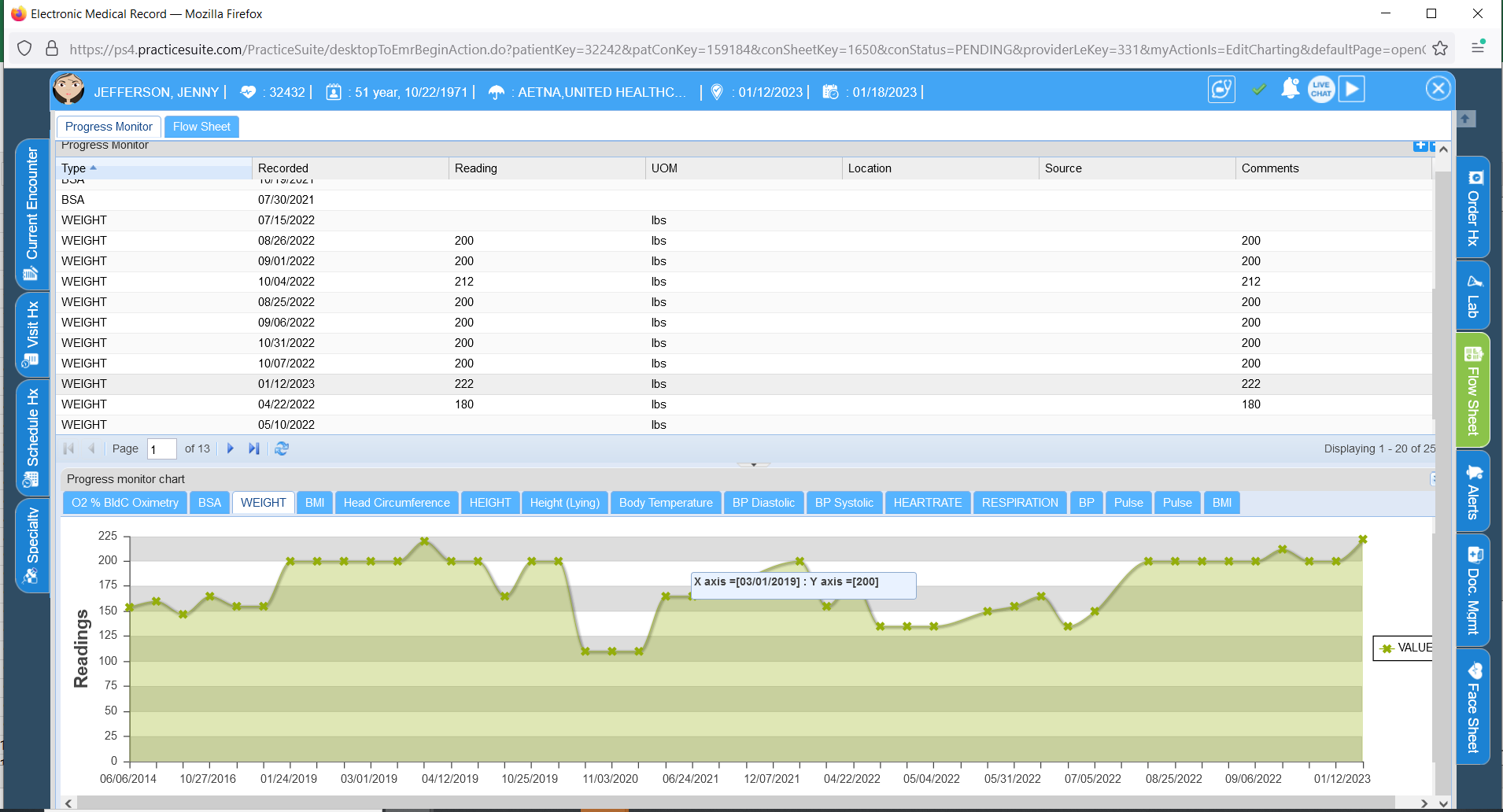Viewport: 1503px width, 812px height.
Task: Add a new Progress Monitor entry with plus icon
Action: 1420,146
